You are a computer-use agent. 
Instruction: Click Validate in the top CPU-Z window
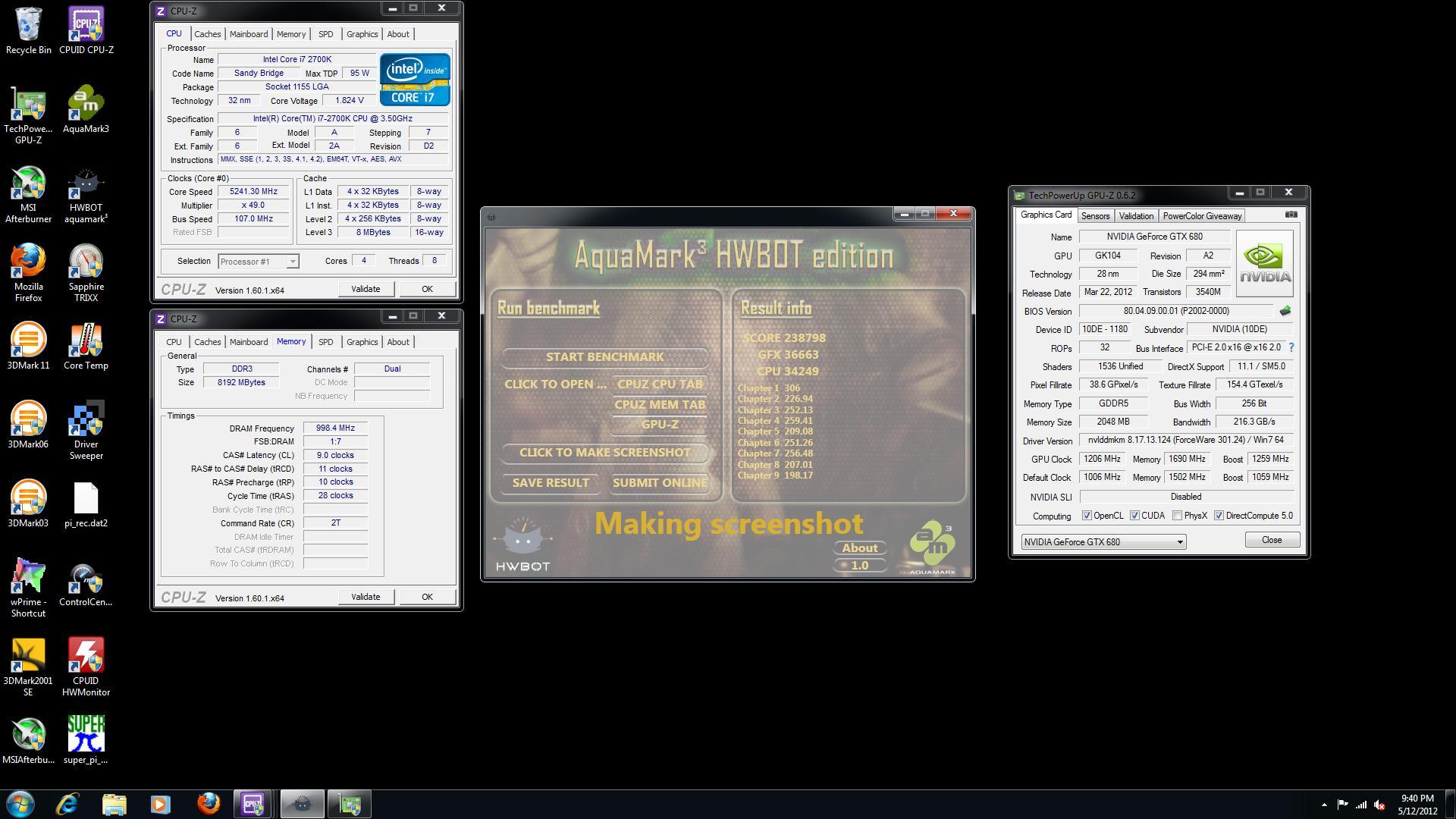tap(366, 289)
